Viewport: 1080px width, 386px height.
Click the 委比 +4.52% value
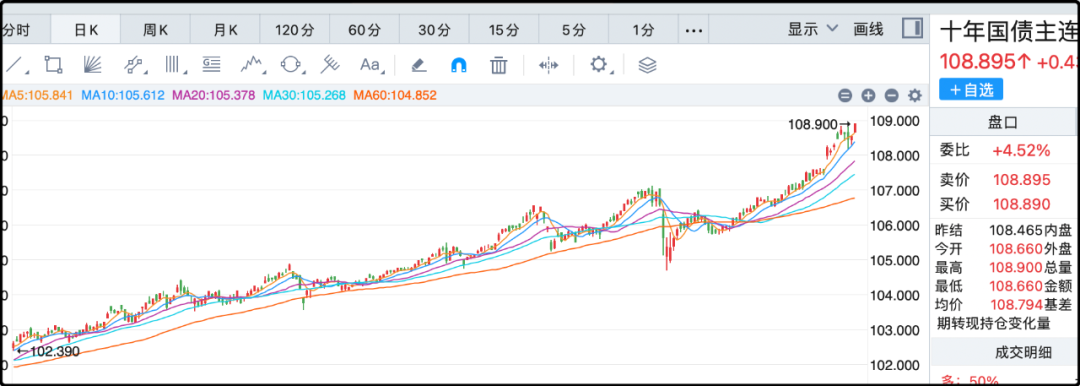(x=1021, y=150)
